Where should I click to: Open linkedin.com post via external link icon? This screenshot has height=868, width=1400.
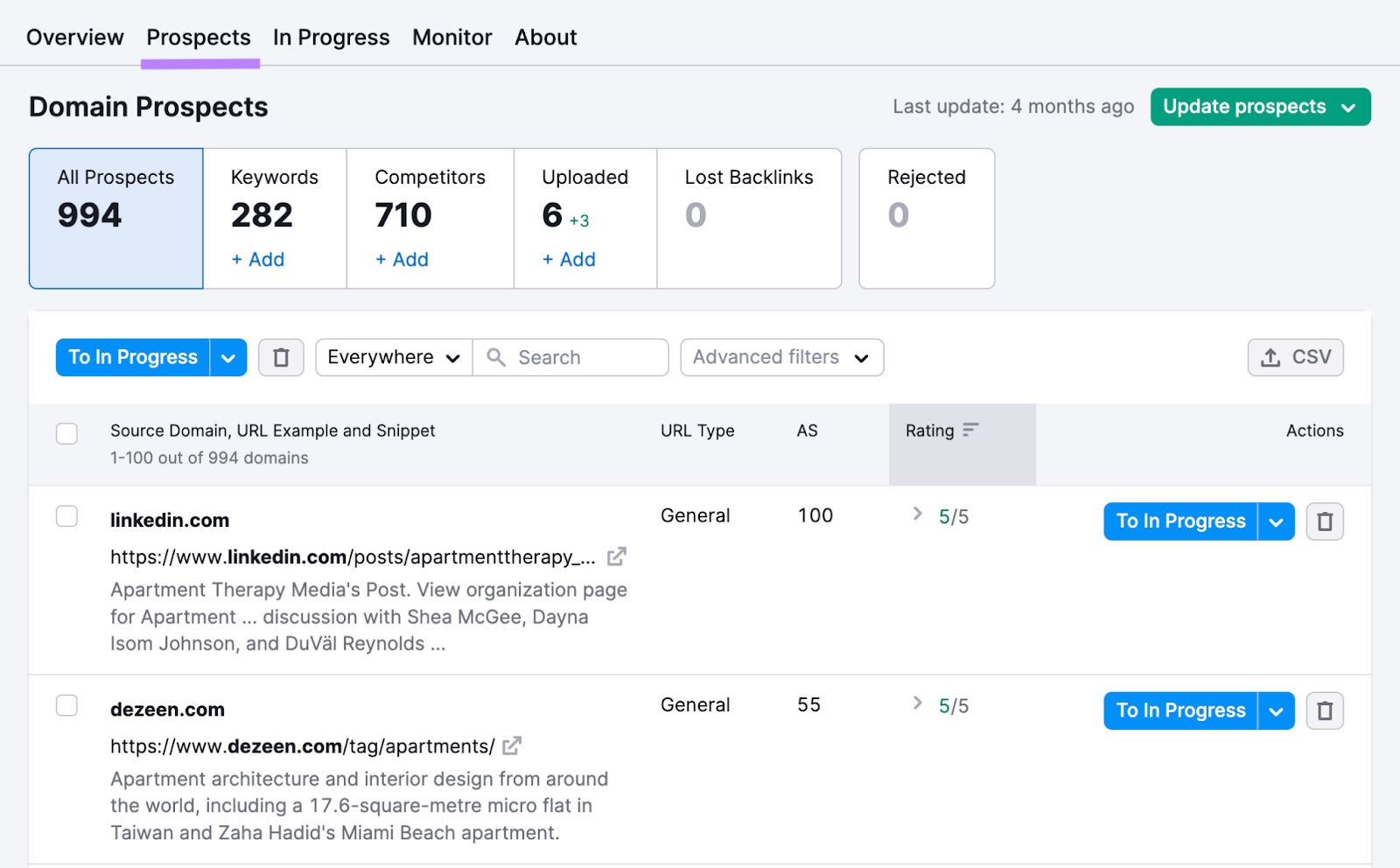[618, 556]
